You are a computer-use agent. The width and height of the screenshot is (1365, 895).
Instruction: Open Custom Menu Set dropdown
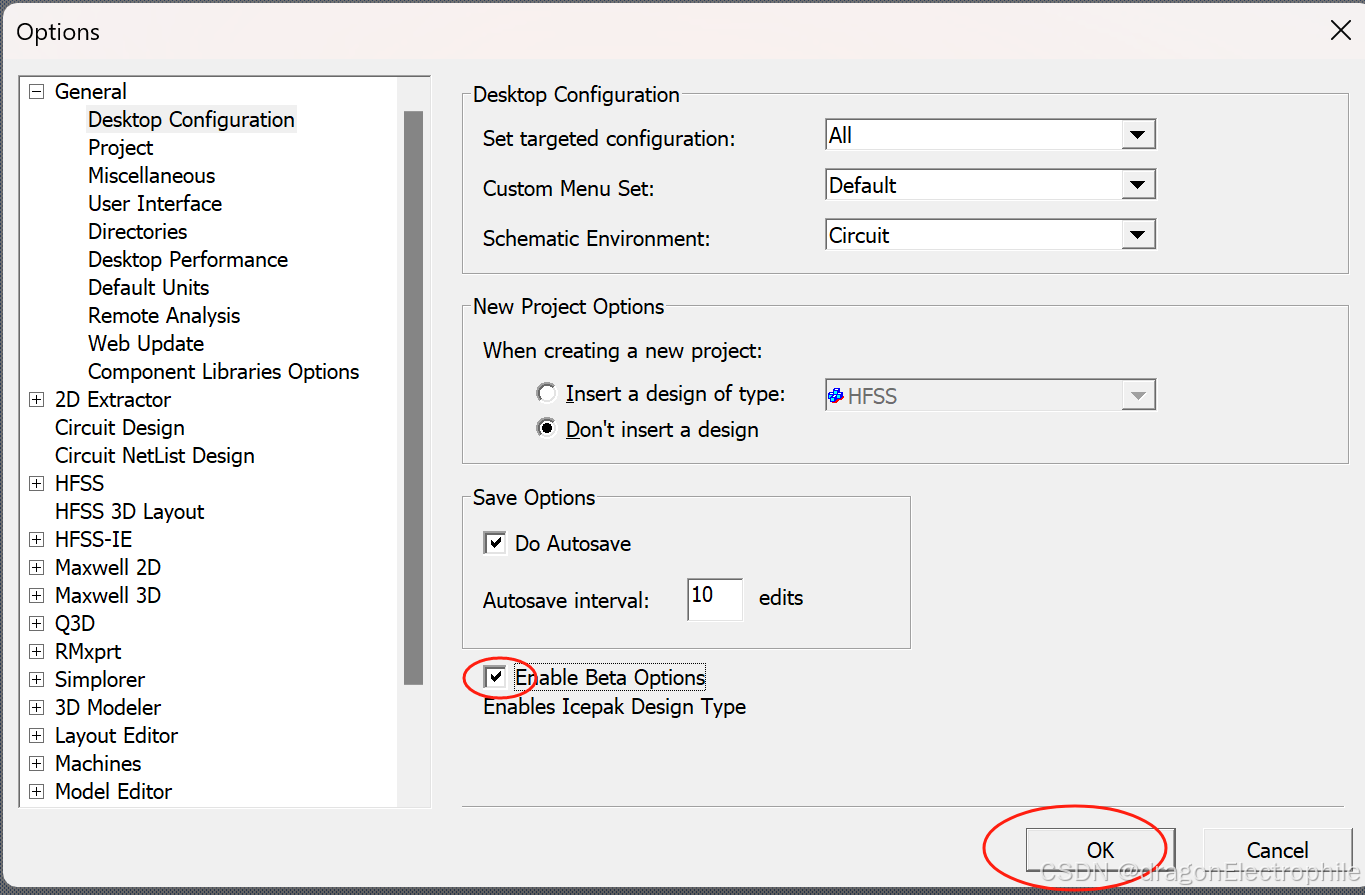click(x=1136, y=185)
